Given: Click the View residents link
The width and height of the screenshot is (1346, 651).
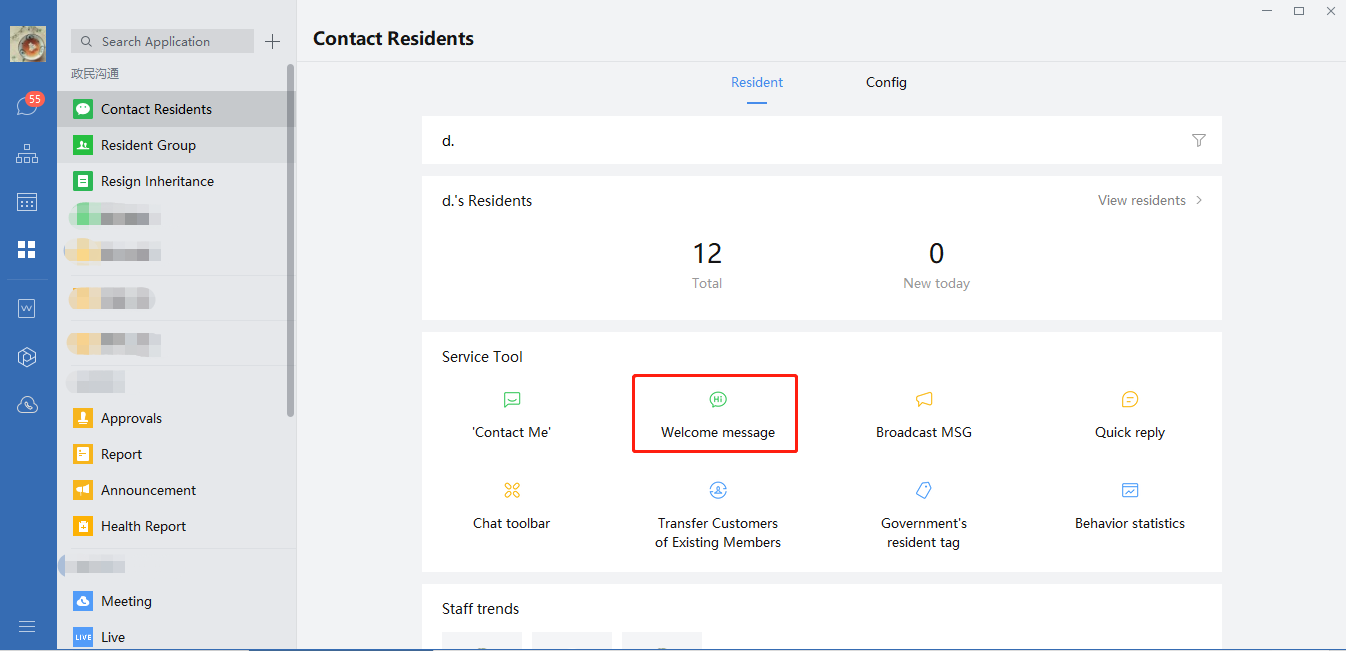Looking at the screenshot, I should pos(1149,201).
